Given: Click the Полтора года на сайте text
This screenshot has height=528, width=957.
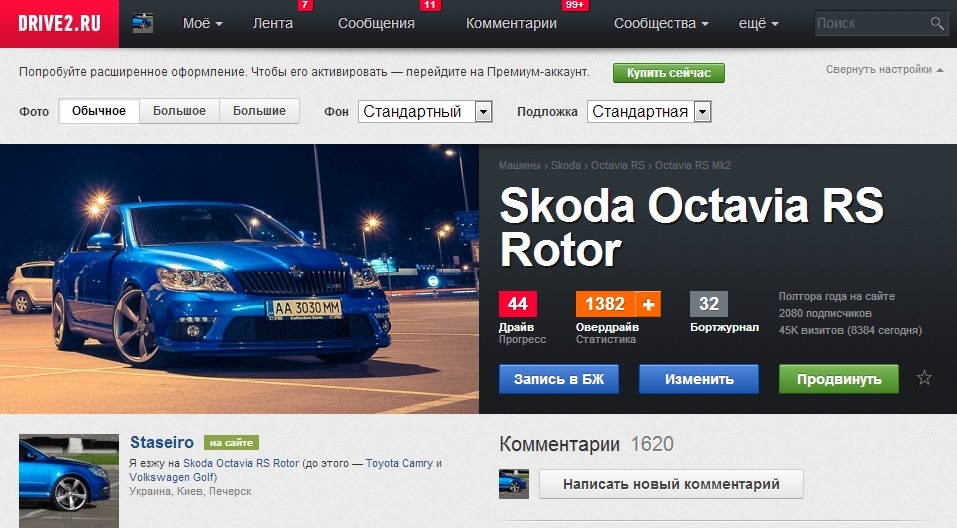Looking at the screenshot, I should pos(837,296).
